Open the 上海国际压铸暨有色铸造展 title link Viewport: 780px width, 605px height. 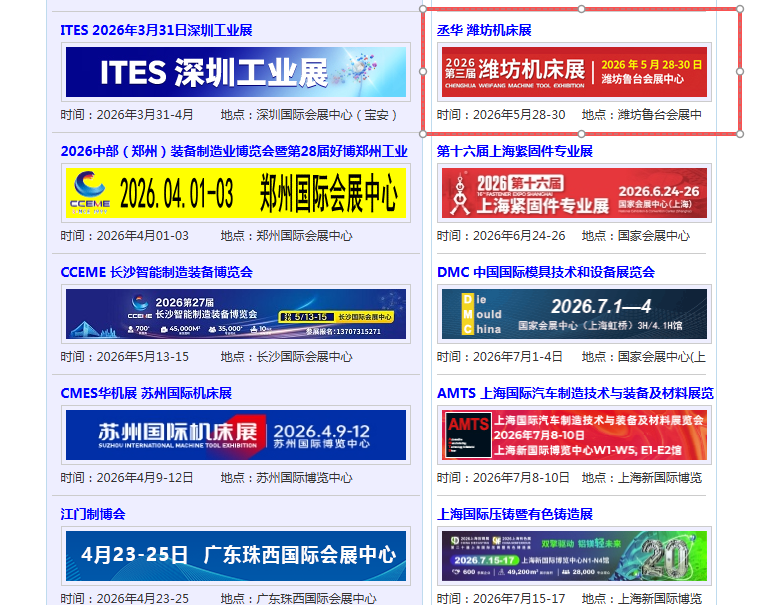pyautogui.click(x=515, y=514)
